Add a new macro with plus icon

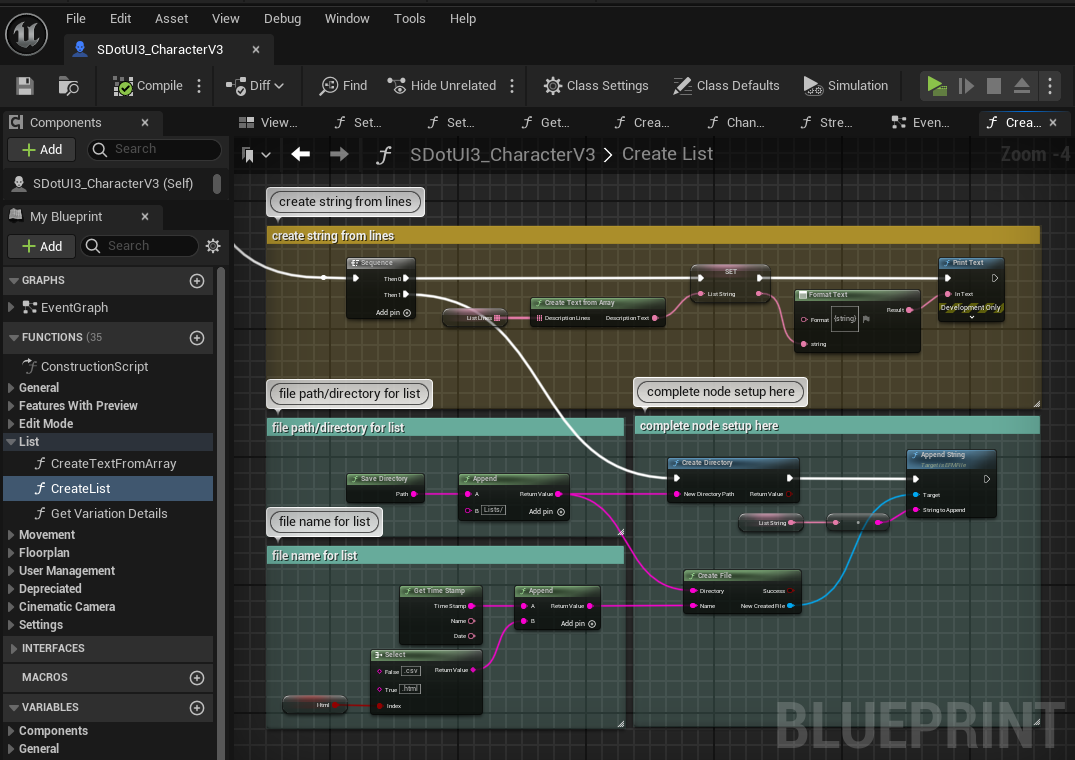point(197,678)
